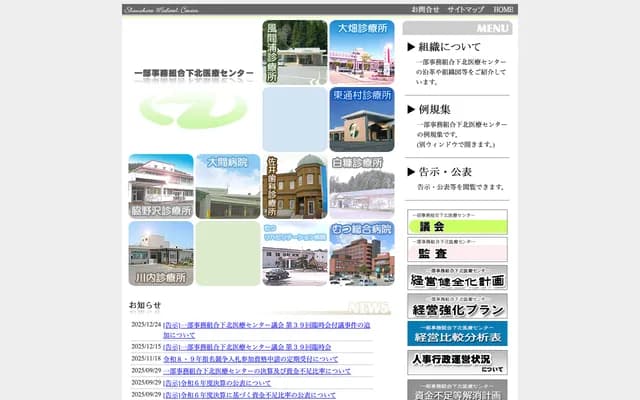Click the 監査 banner button
This screenshot has width=640, height=400.
[457, 250]
